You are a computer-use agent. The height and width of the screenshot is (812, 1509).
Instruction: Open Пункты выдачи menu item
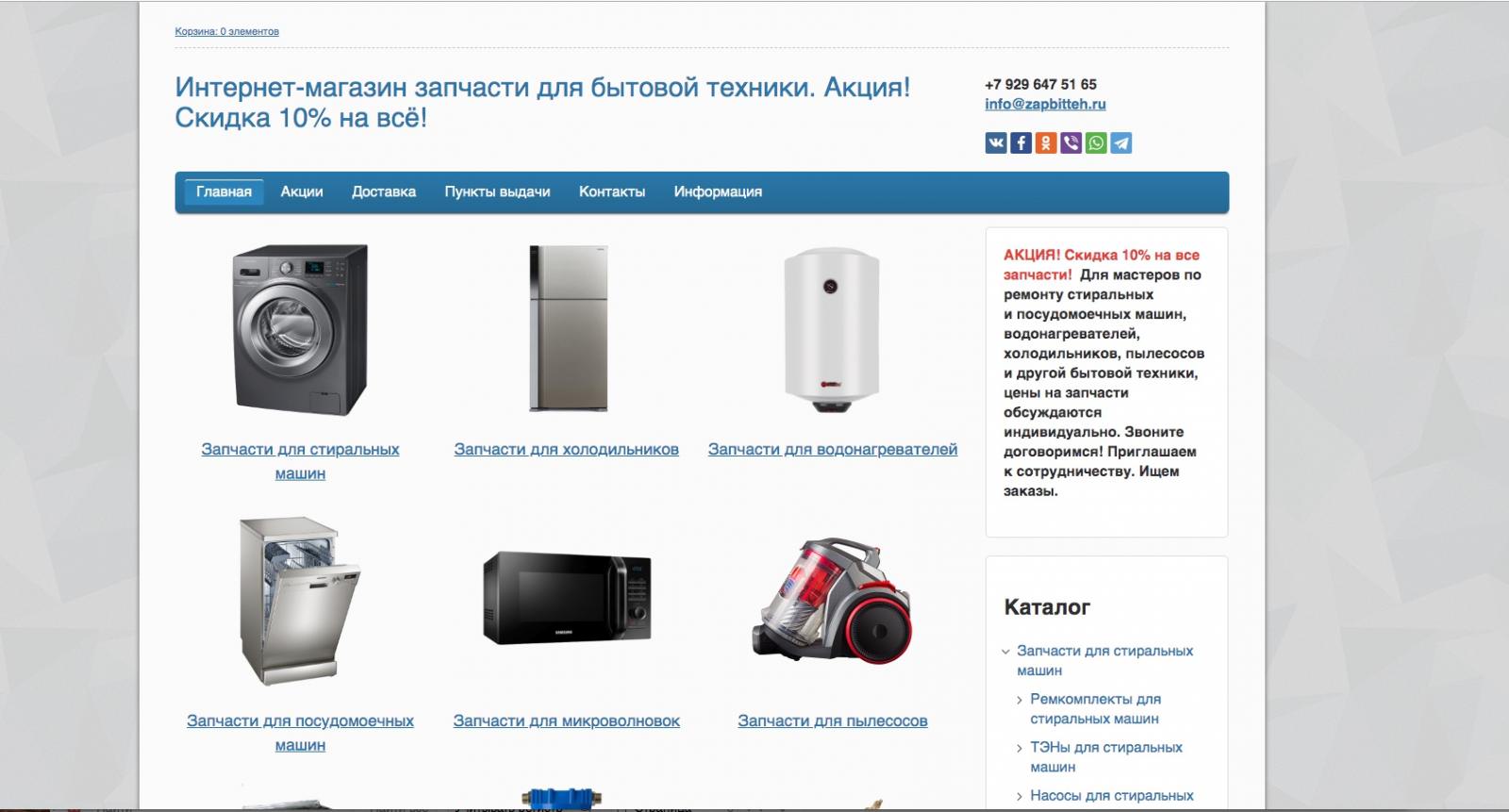coord(497,191)
